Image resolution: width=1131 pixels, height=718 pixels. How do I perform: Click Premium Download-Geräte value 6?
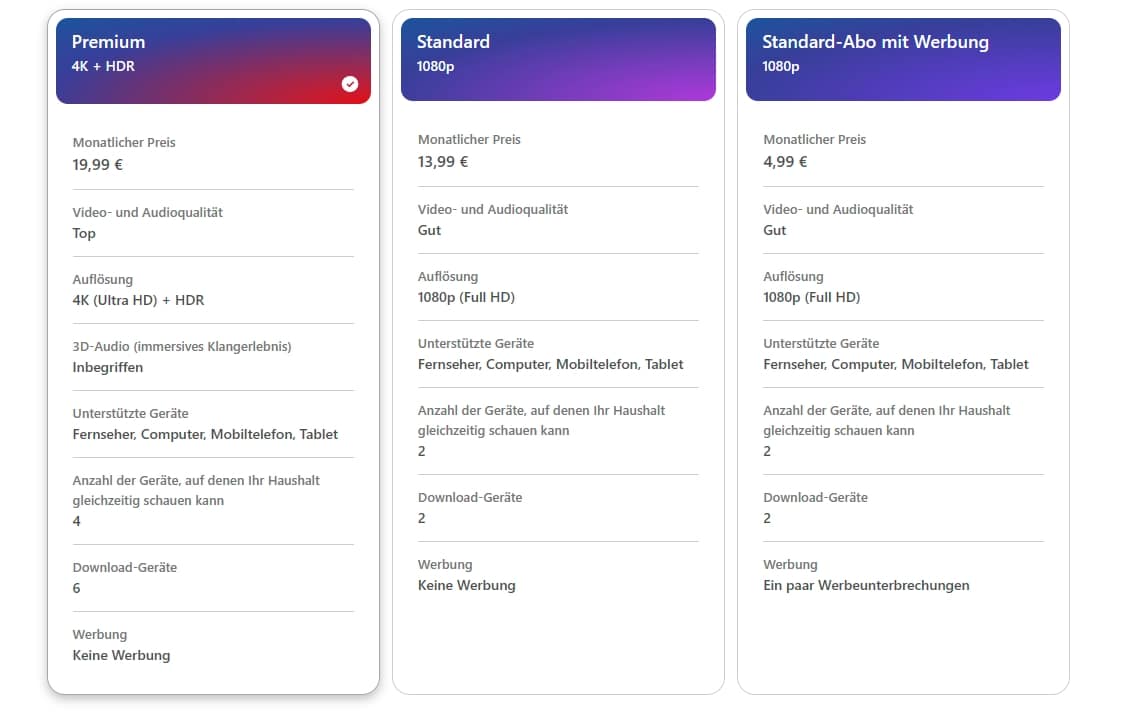[x=77, y=588]
